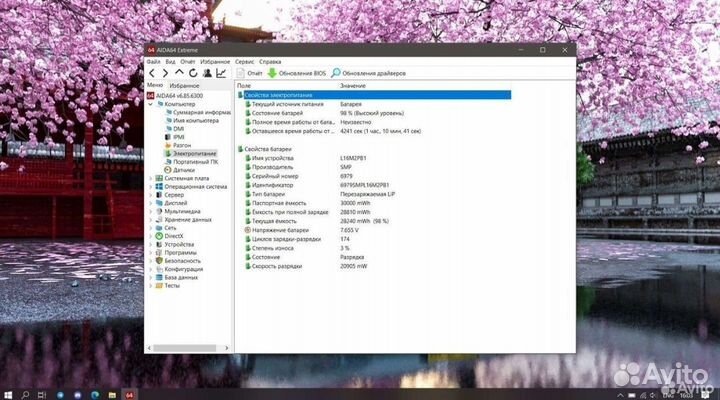Screen dimensions: 720x400
Task: Go up one level with the up arrow icon
Action: [179, 73]
